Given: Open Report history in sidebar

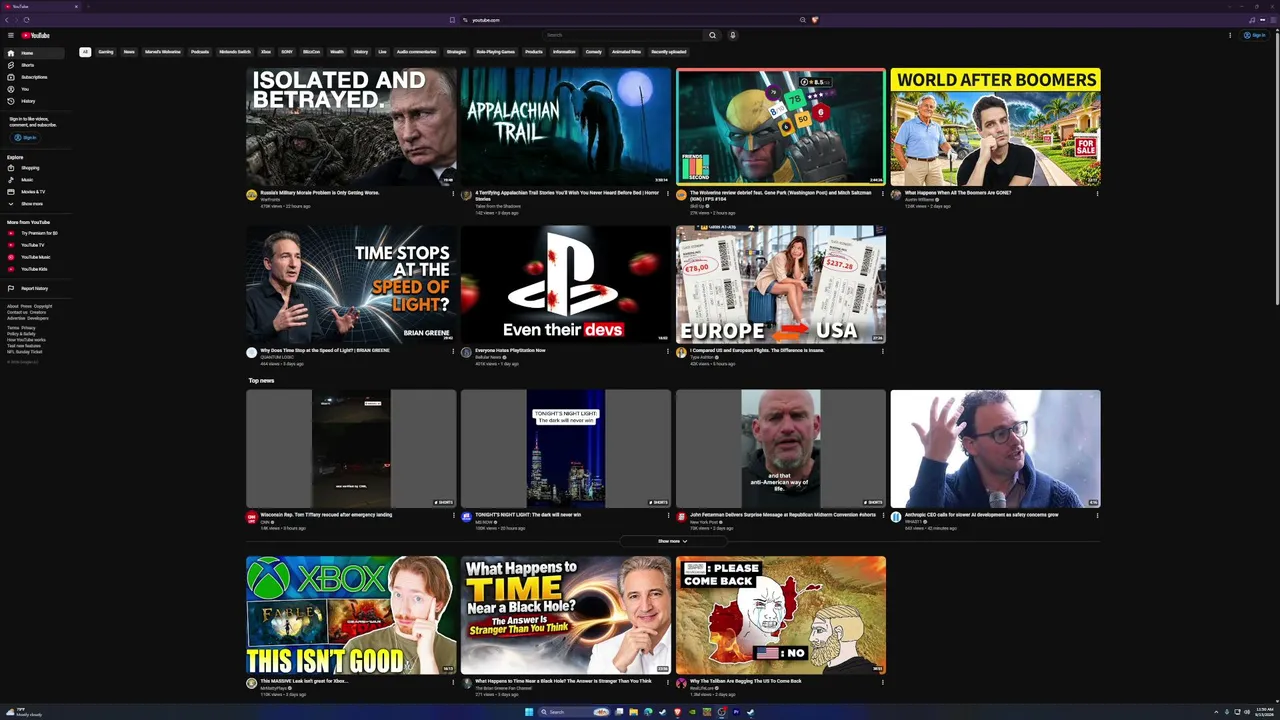Looking at the screenshot, I should 33,288.
